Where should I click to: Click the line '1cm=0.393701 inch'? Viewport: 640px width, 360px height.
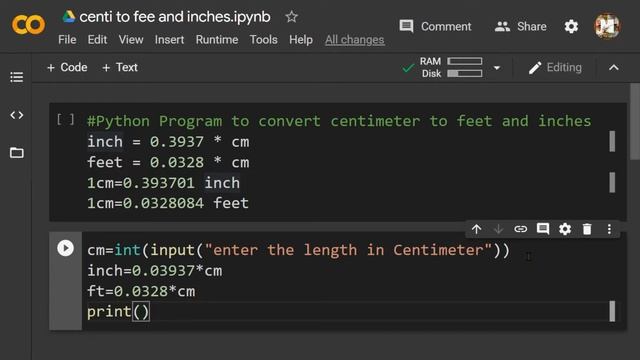163,183
